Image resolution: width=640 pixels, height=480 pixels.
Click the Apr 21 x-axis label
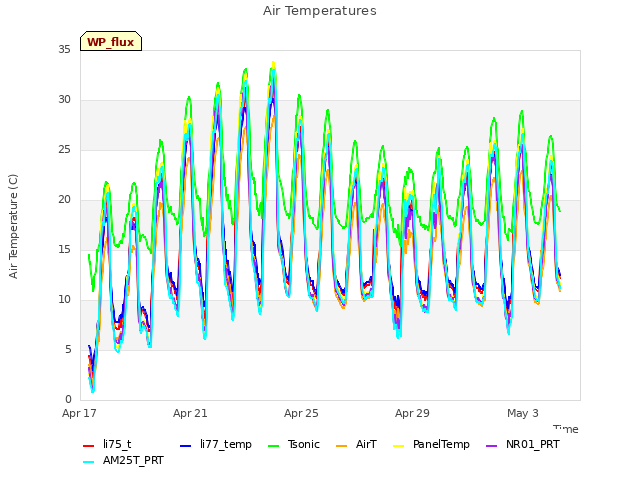pos(190,413)
